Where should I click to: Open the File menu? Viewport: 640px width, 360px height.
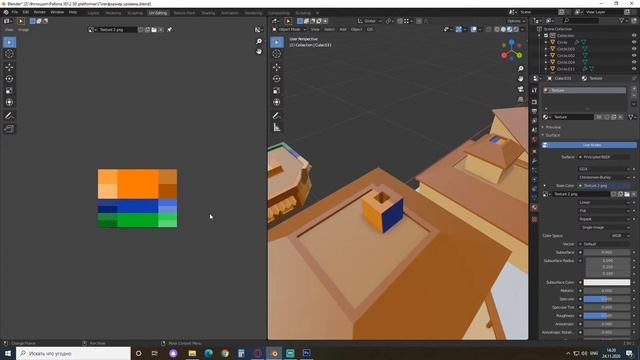pyautogui.click(x=15, y=12)
